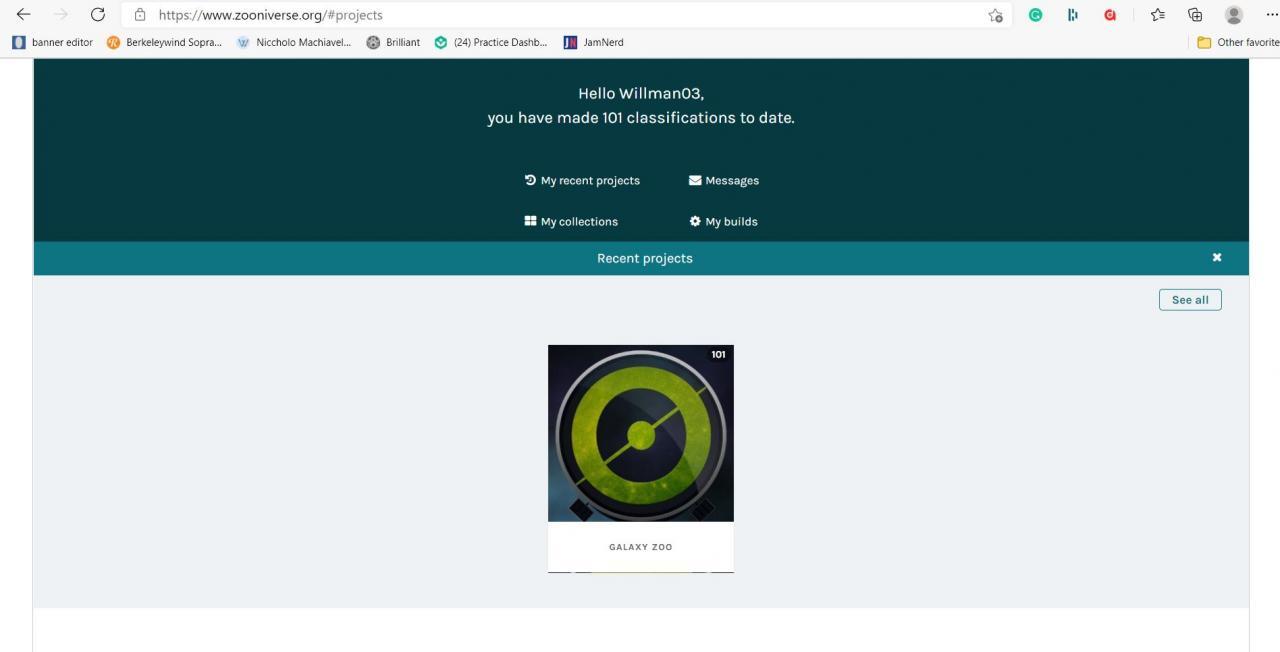1280x652 pixels.
Task: Click the See all button
Action: (x=1190, y=300)
